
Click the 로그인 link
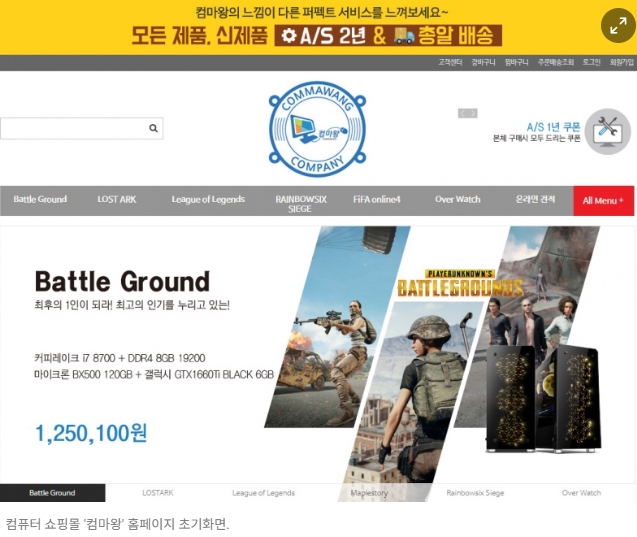click(x=591, y=63)
